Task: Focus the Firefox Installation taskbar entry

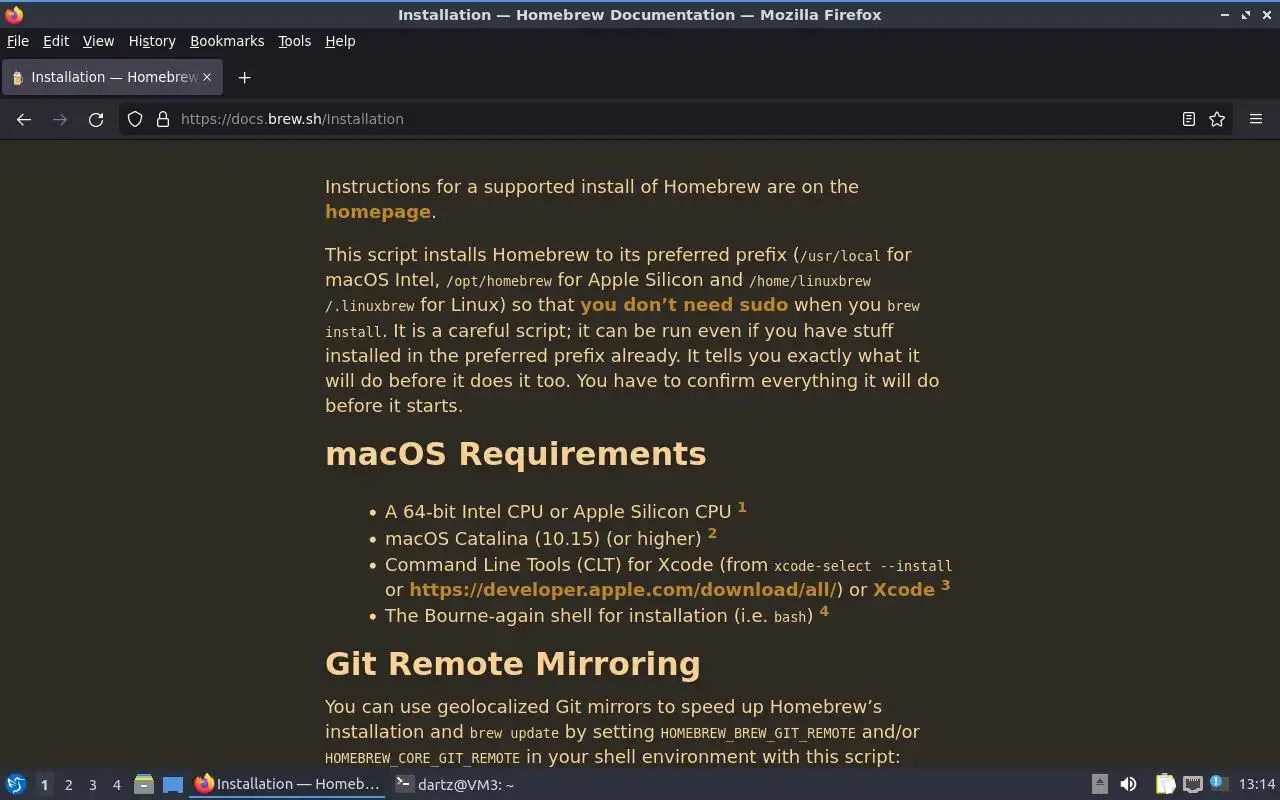Action: pyautogui.click(x=288, y=785)
